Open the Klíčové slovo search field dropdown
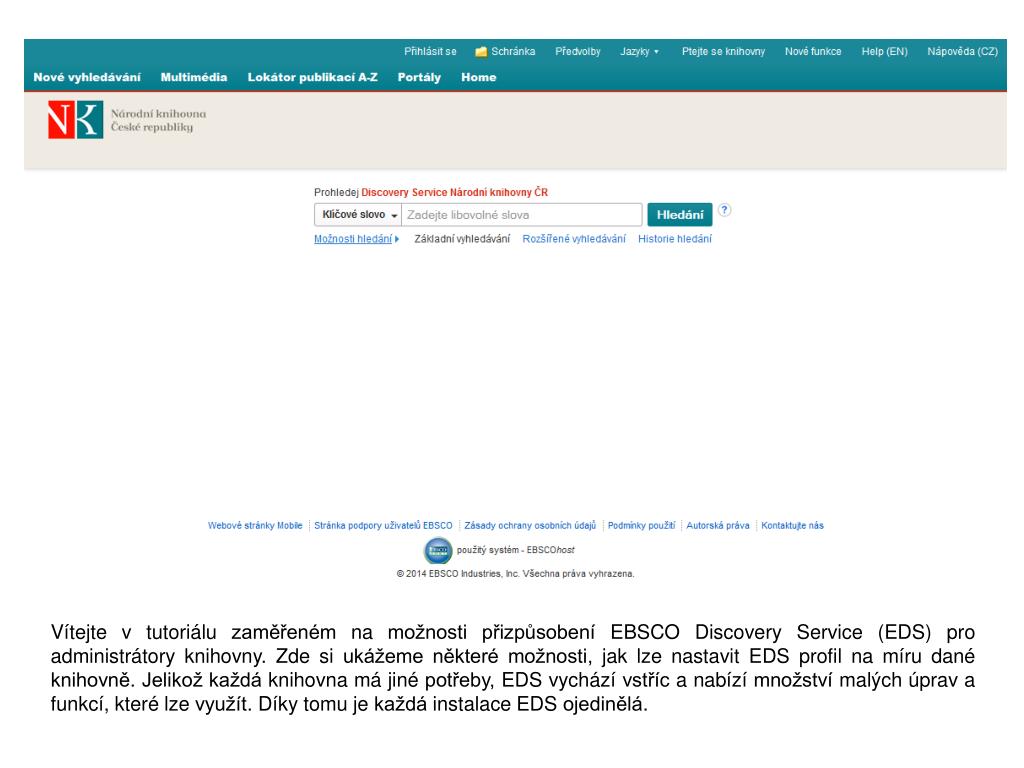The width and height of the screenshot is (1024, 768). 358,215
